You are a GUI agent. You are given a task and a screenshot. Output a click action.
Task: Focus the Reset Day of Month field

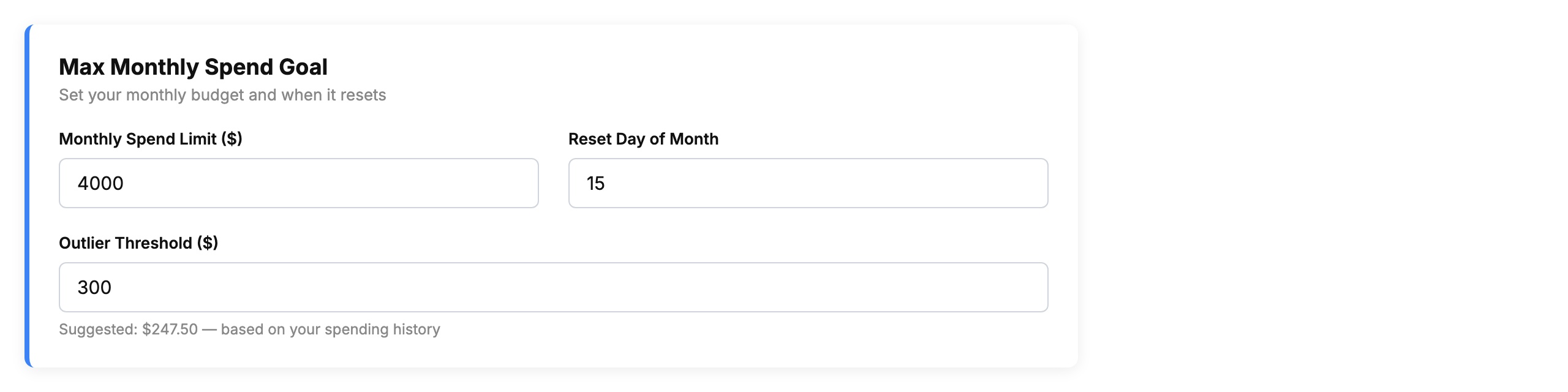pyautogui.click(x=808, y=183)
